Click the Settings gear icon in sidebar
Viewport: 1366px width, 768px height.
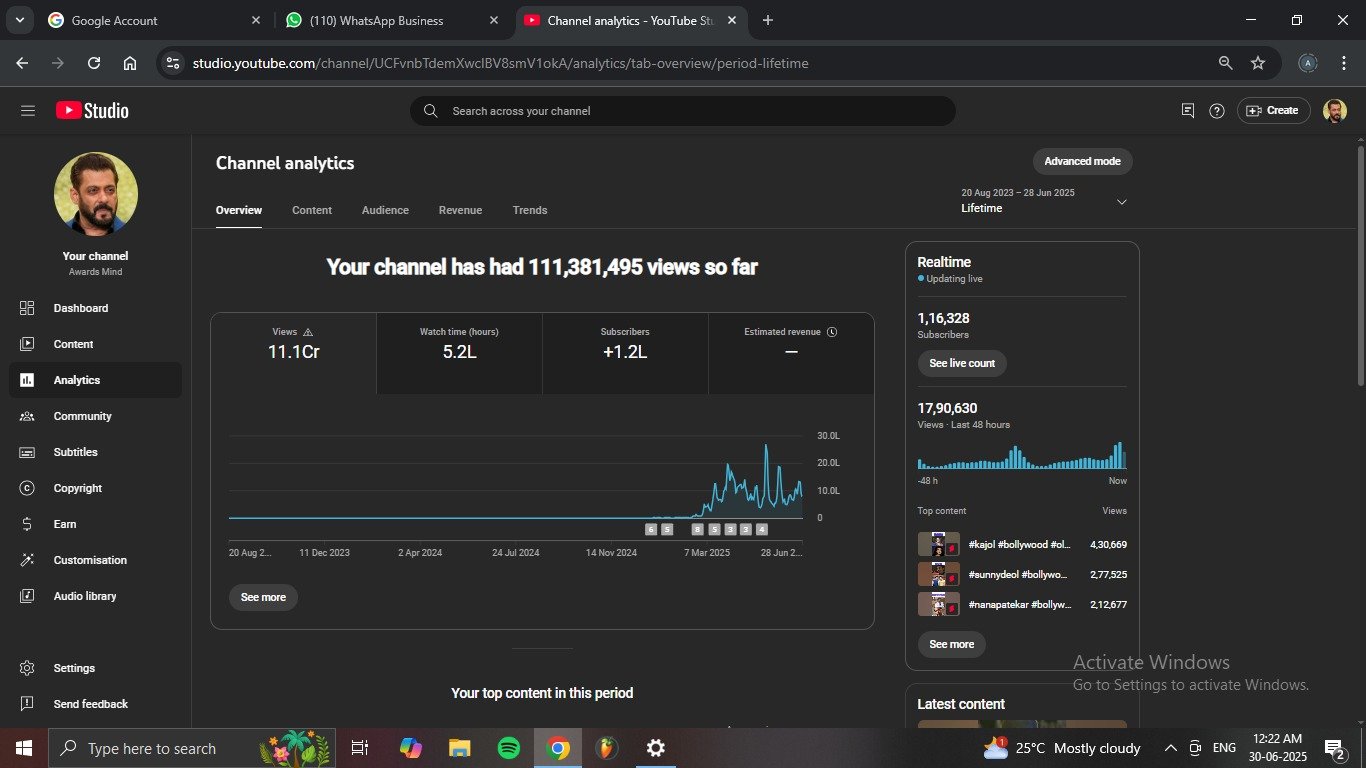pyautogui.click(x=27, y=668)
